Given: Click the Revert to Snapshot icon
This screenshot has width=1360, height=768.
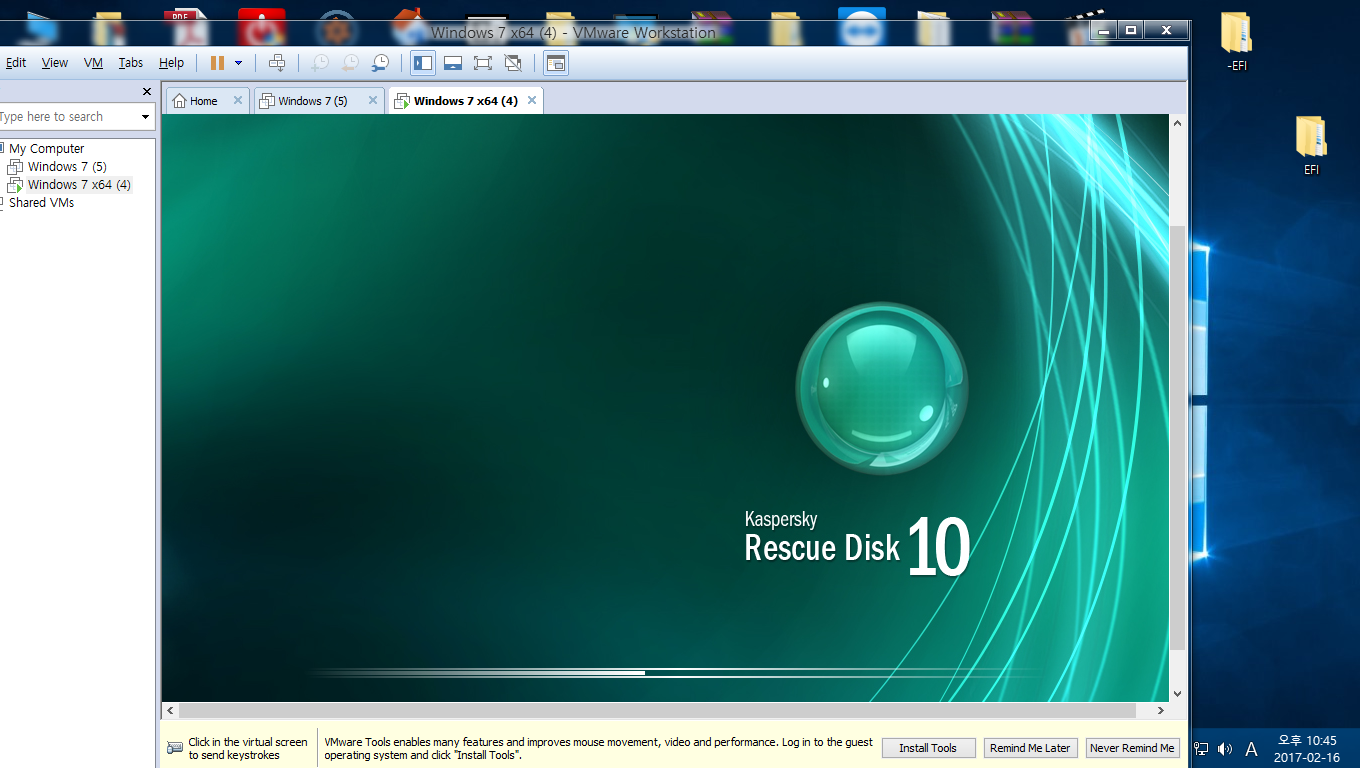Looking at the screenshot, I should click(350, 63).
